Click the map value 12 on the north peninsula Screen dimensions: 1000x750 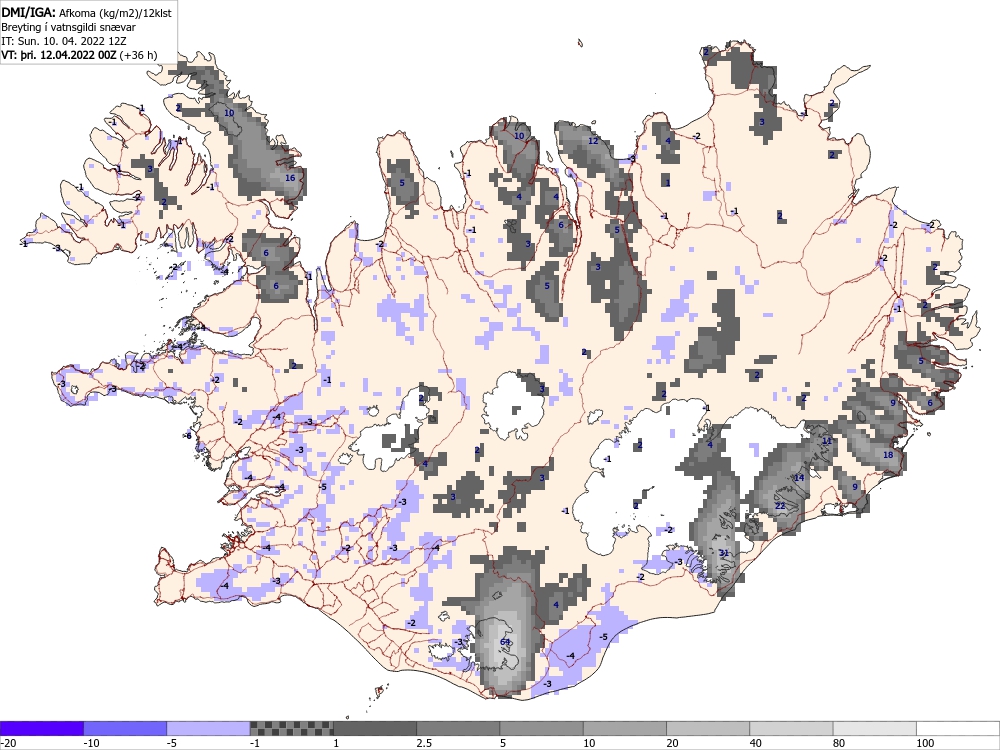pos(593,141)
